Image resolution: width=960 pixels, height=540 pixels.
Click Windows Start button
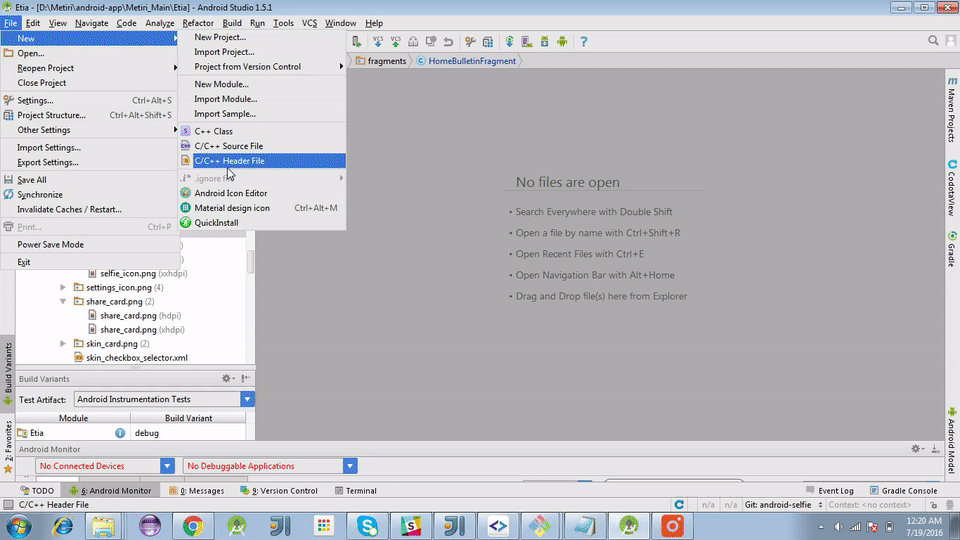[18, 526]
